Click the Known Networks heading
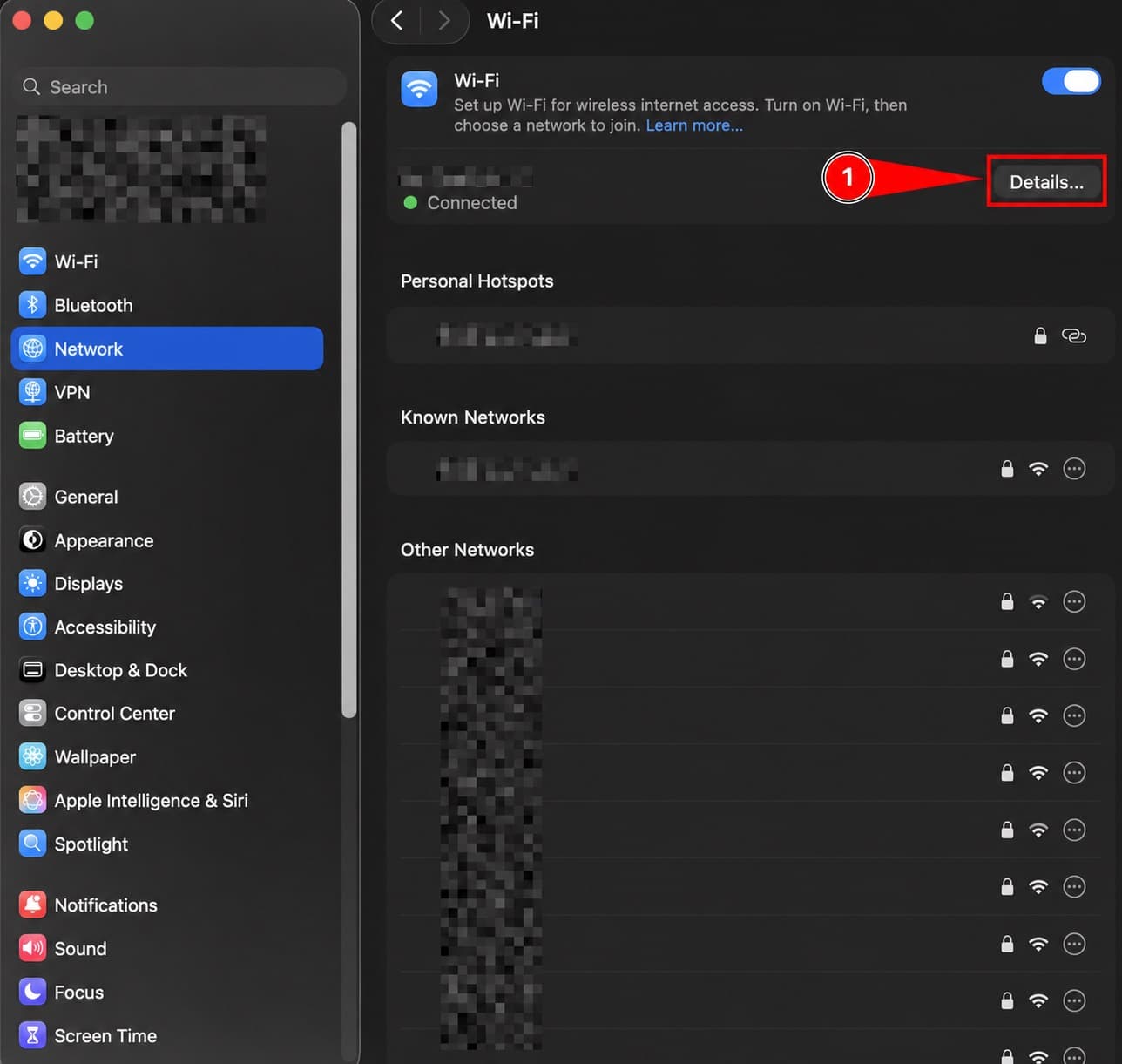The height and width of the screenshot is (1064, 1122). (472, 417)
